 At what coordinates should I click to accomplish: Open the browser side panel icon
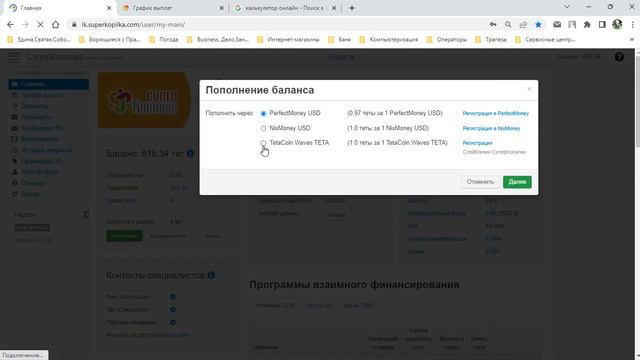[602, 25]
